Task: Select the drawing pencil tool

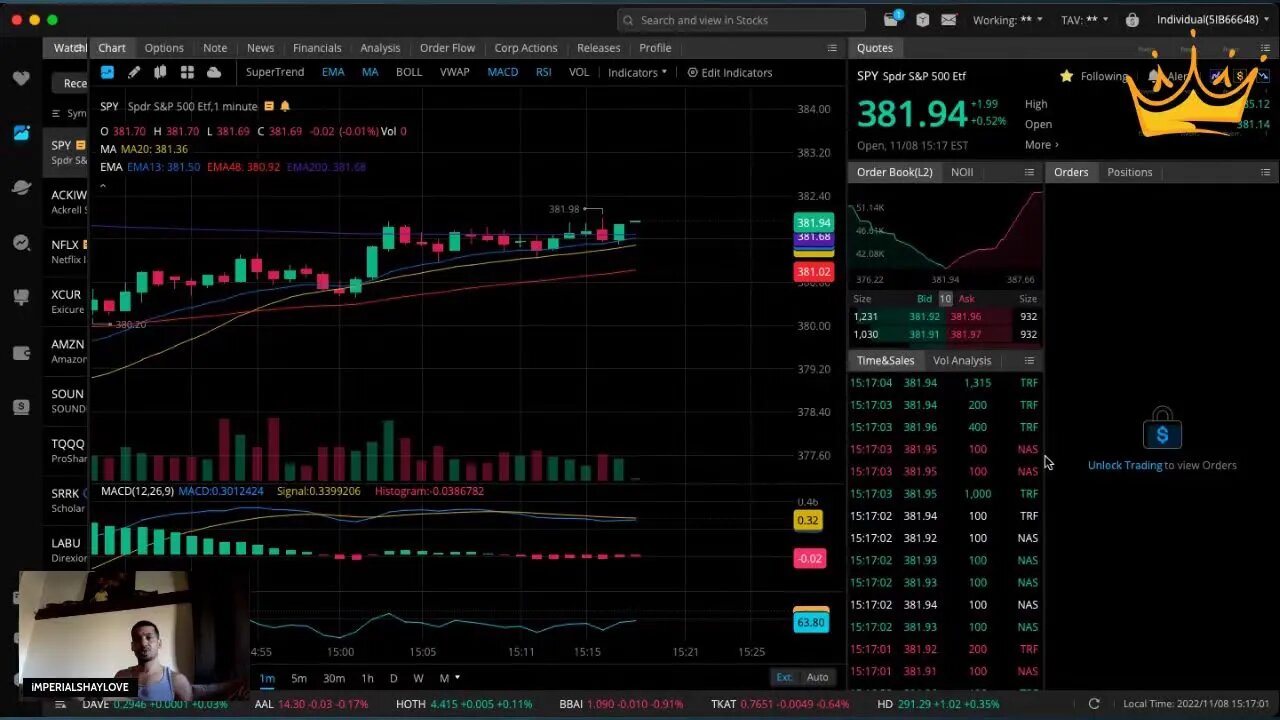Action: 134,73
